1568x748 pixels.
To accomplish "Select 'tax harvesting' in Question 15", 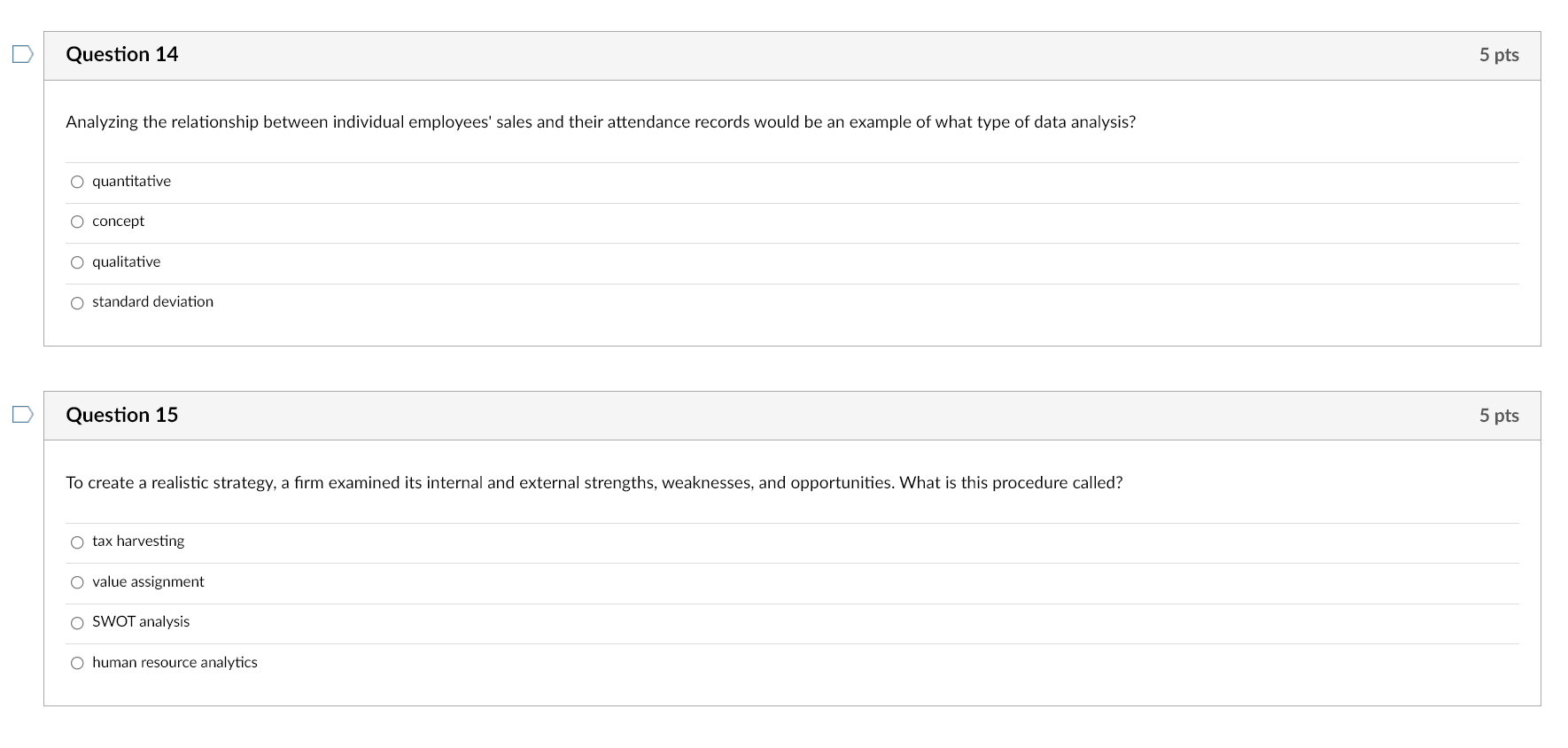I will click(78, 542).
